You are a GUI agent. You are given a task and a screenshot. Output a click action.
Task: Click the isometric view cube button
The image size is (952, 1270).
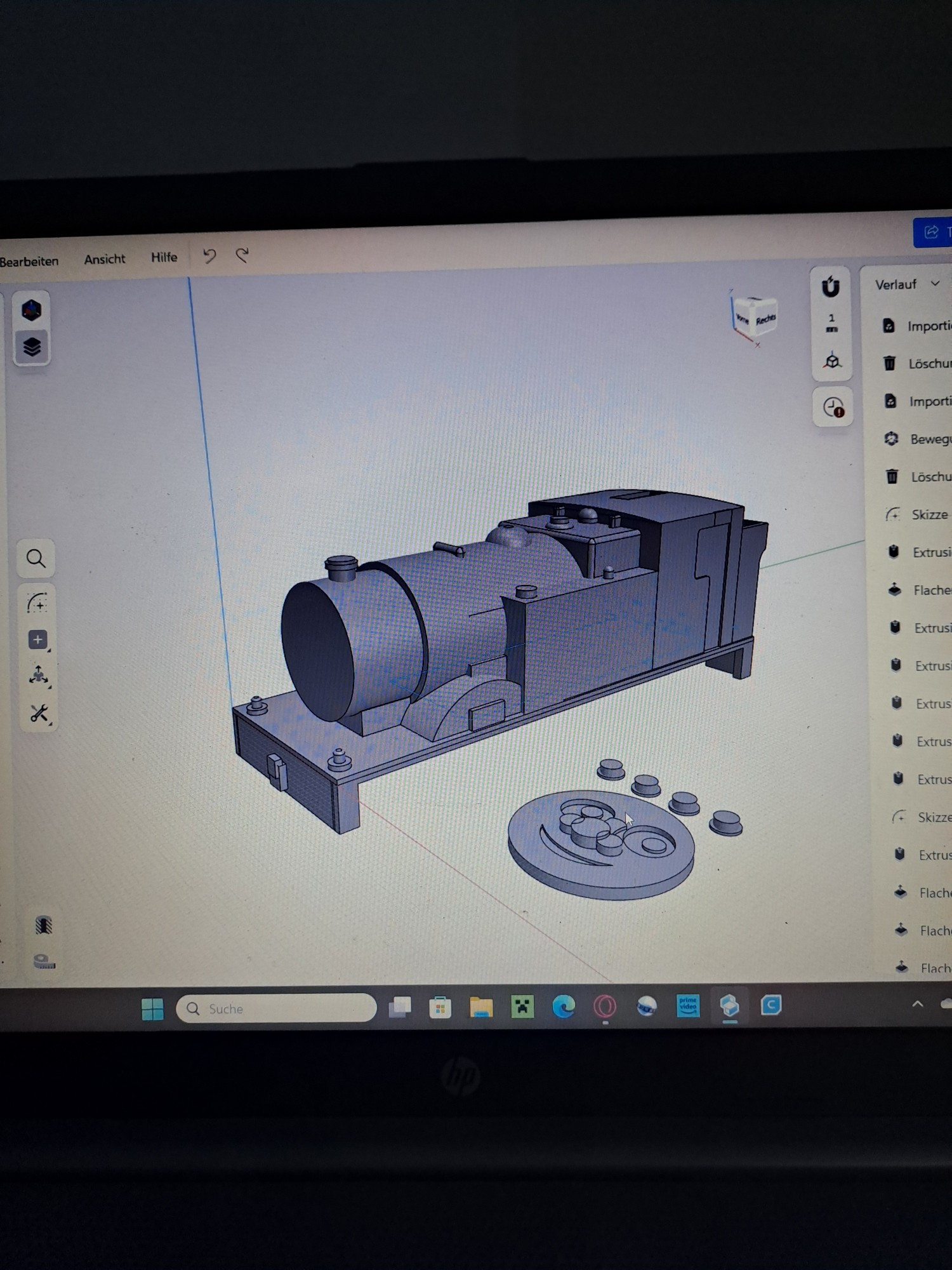pos(832,361)
